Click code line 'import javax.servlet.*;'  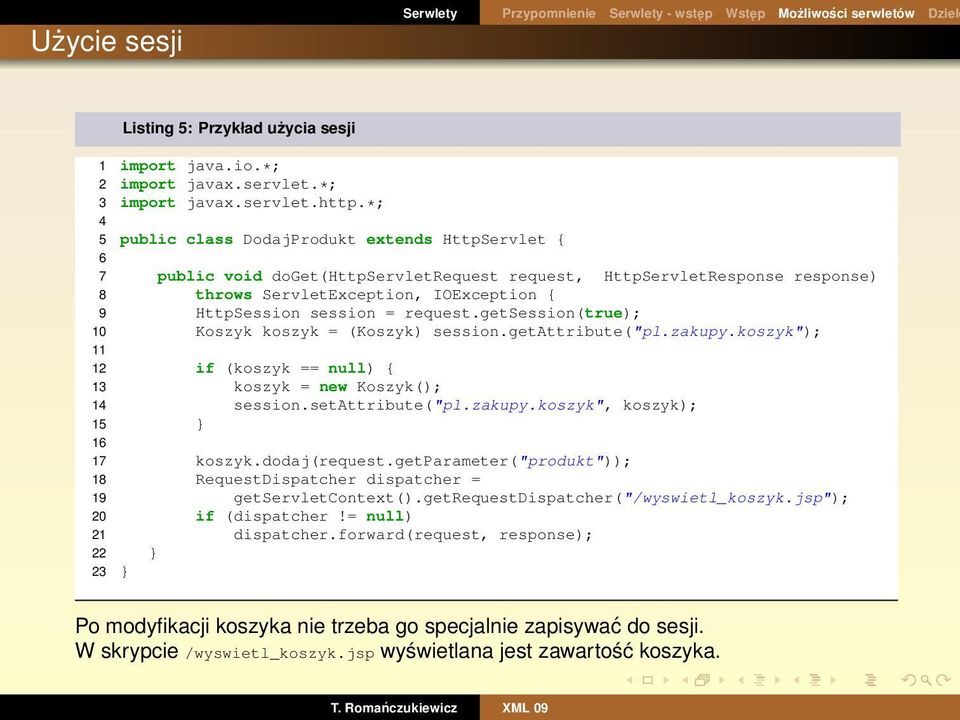pos(228,184)
